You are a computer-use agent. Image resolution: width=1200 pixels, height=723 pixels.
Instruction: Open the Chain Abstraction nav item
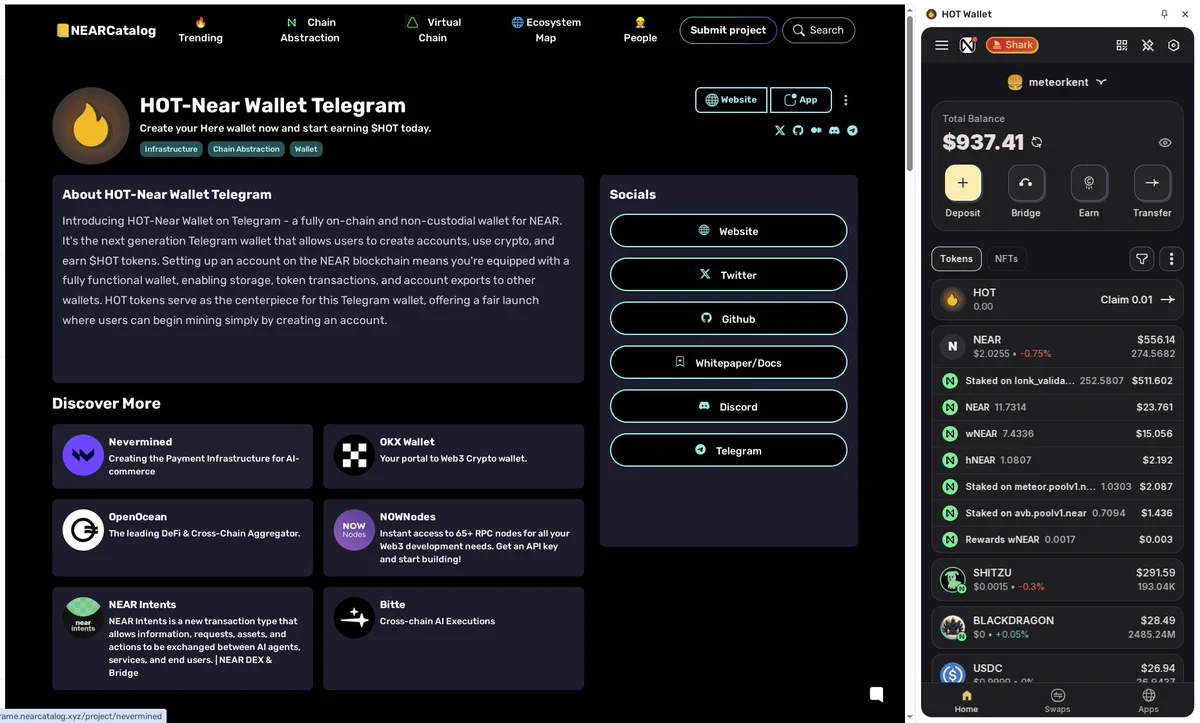pos(310,30)
